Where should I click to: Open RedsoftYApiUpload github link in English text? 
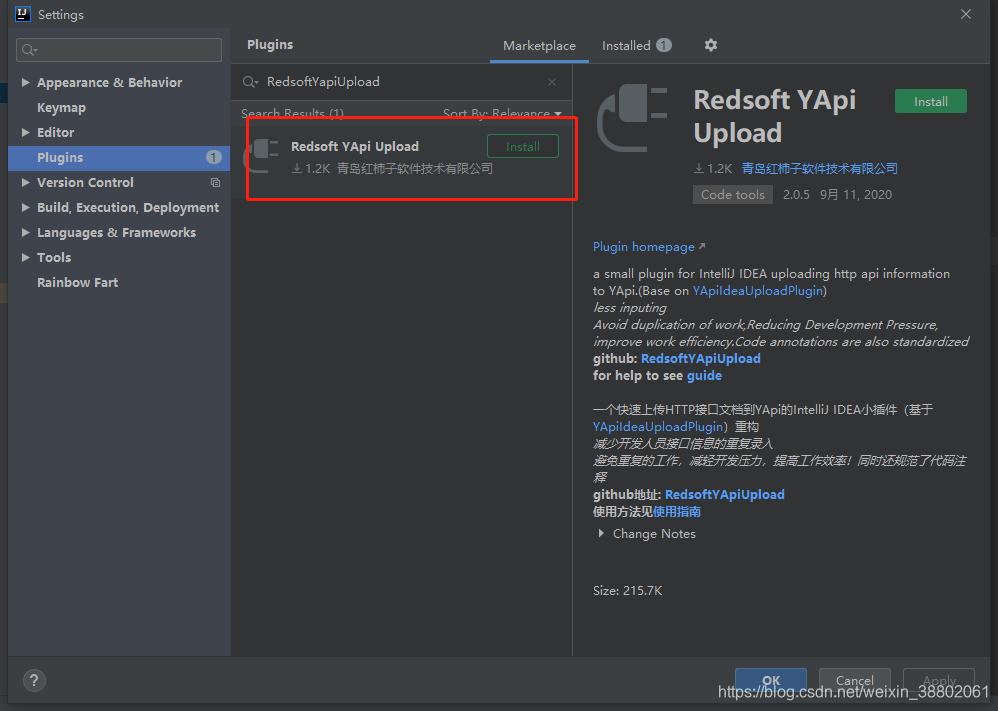coord(700,358)
